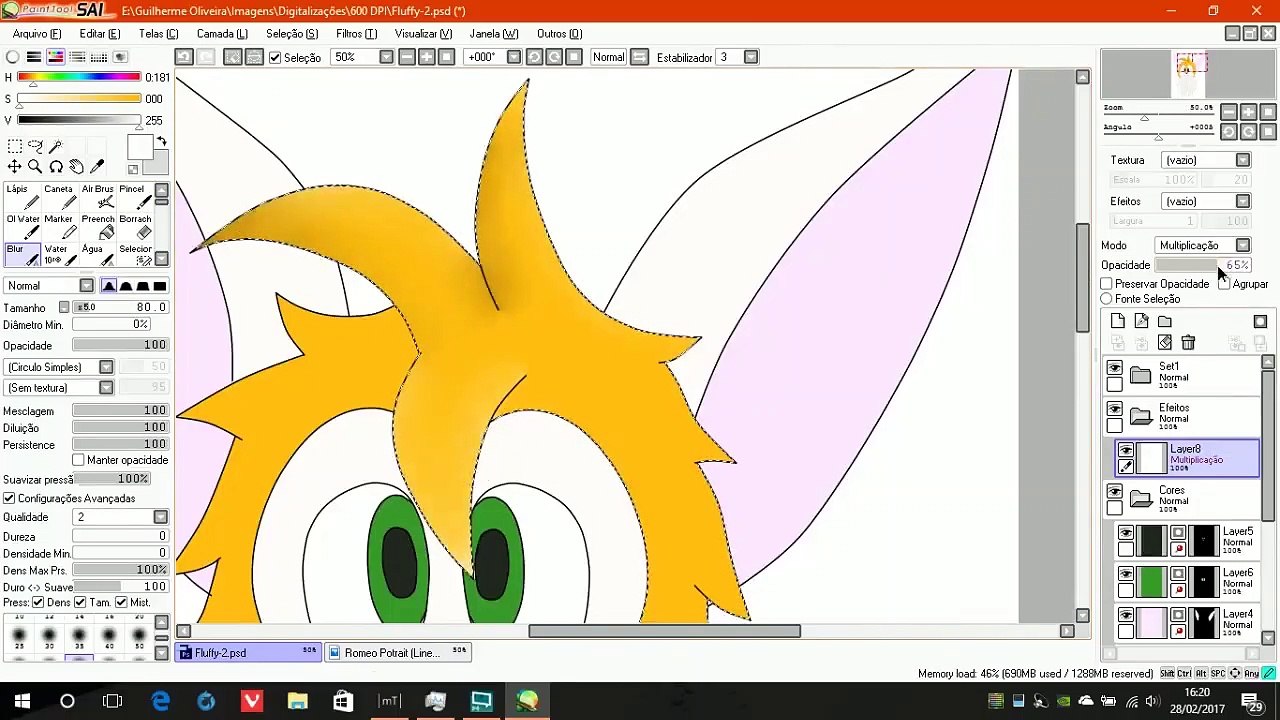Delete the selected layer with trash icon
This screenshot has width=1280, height=720.
1188,343
